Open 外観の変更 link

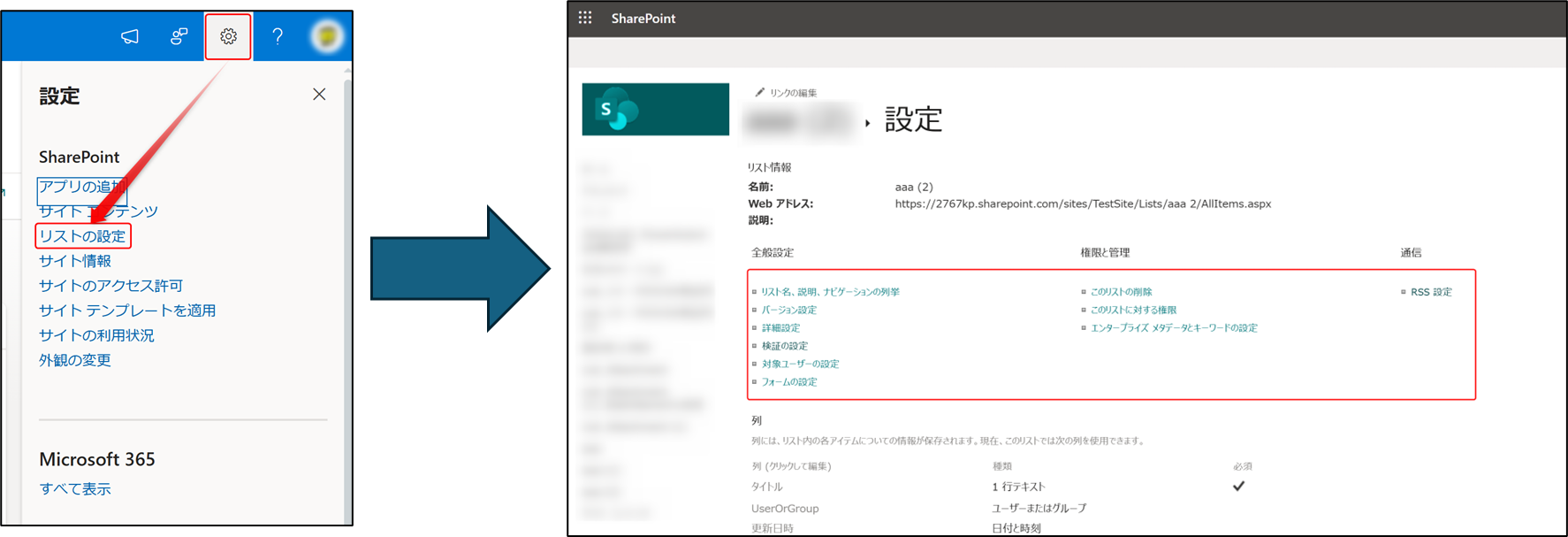[x=75, y=360]
